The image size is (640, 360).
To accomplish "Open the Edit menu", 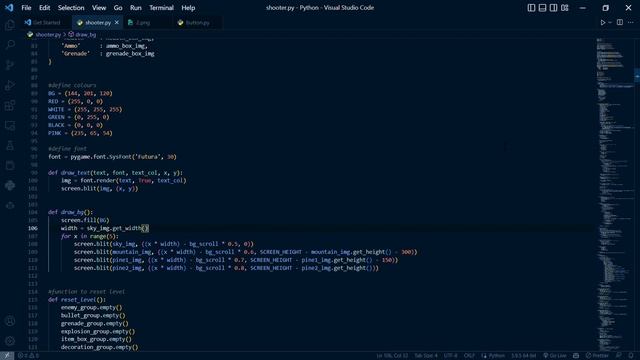I will pos(44,8).
